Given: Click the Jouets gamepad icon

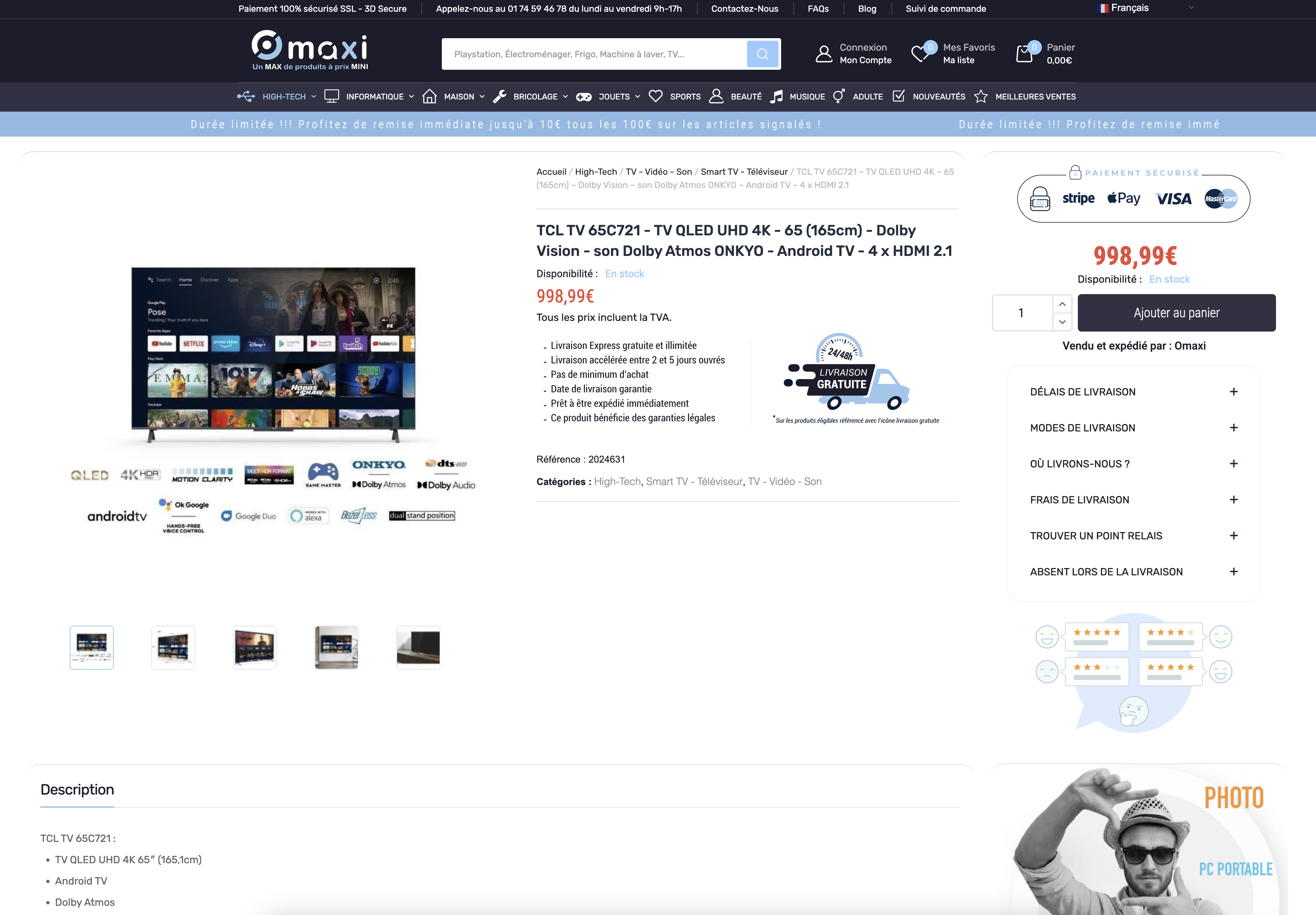Looking at the screenshot, I should [x=584, y=97].
